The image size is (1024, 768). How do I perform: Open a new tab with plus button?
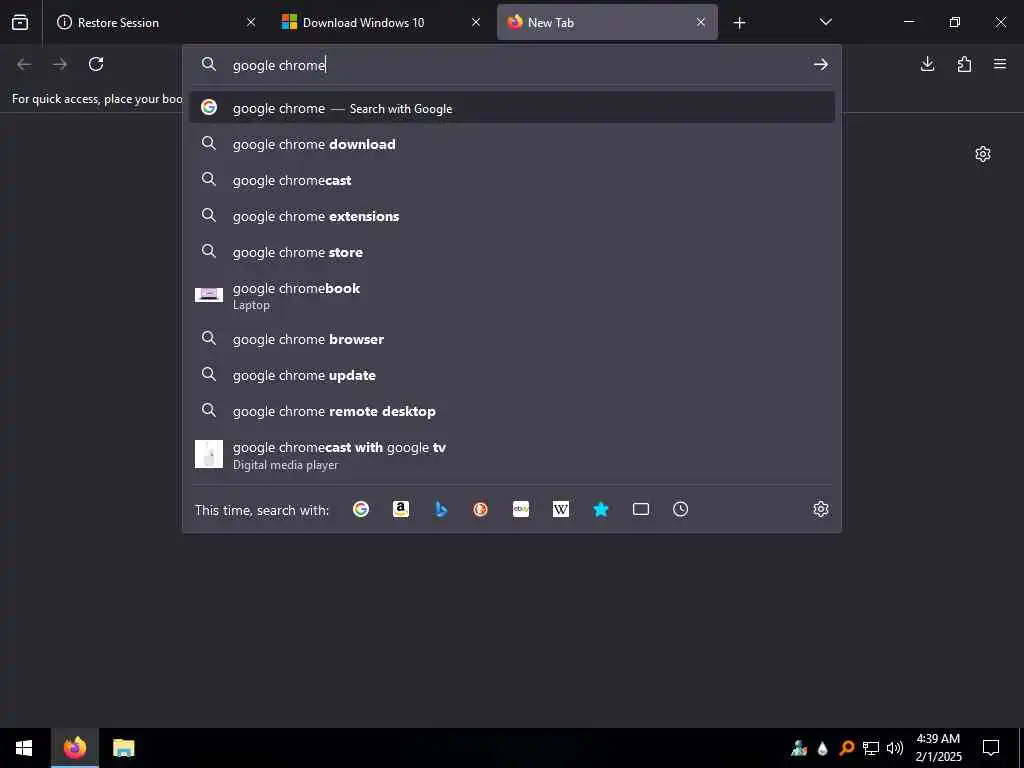point(739,23)
